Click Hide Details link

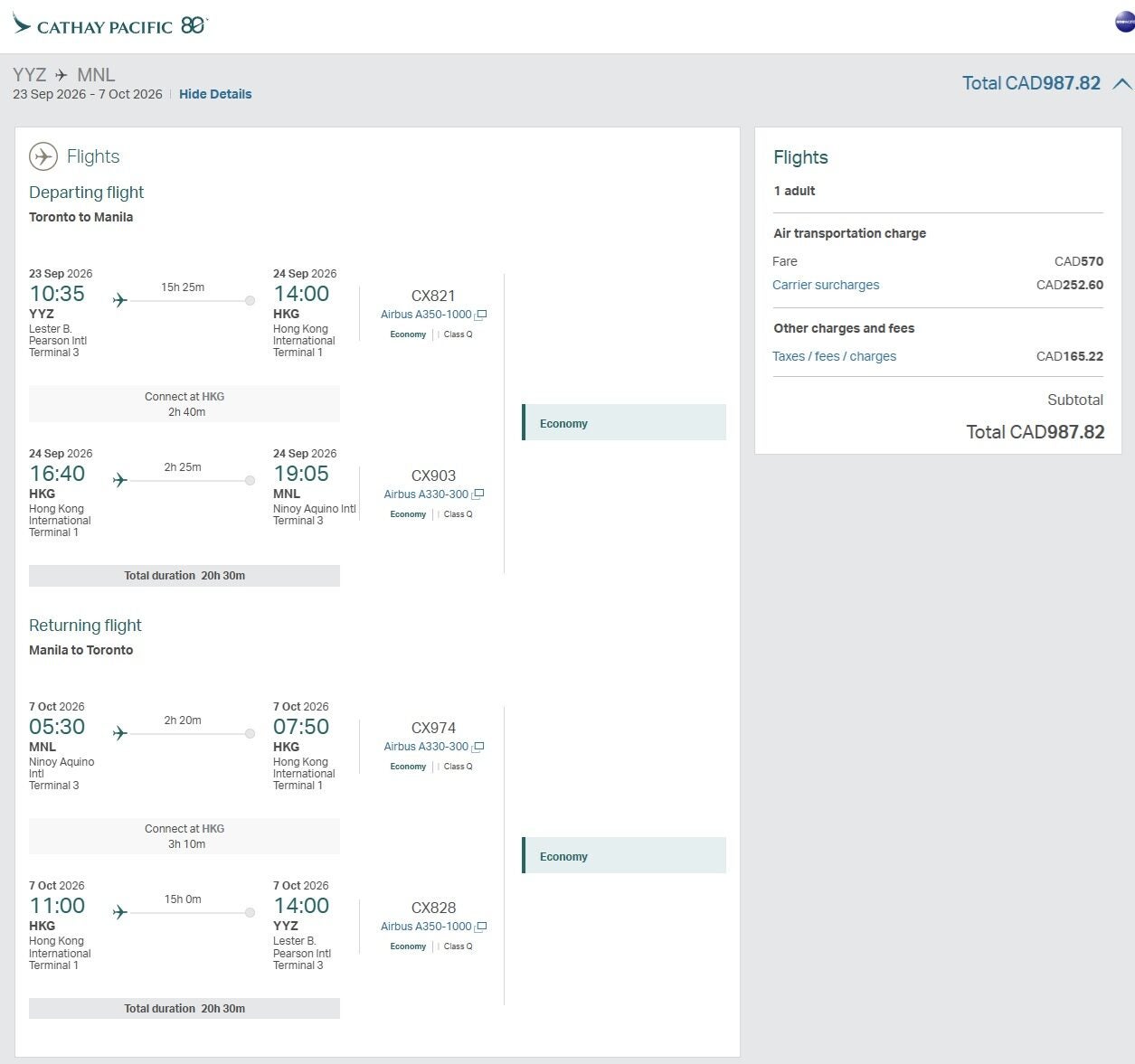click(215, 94)
